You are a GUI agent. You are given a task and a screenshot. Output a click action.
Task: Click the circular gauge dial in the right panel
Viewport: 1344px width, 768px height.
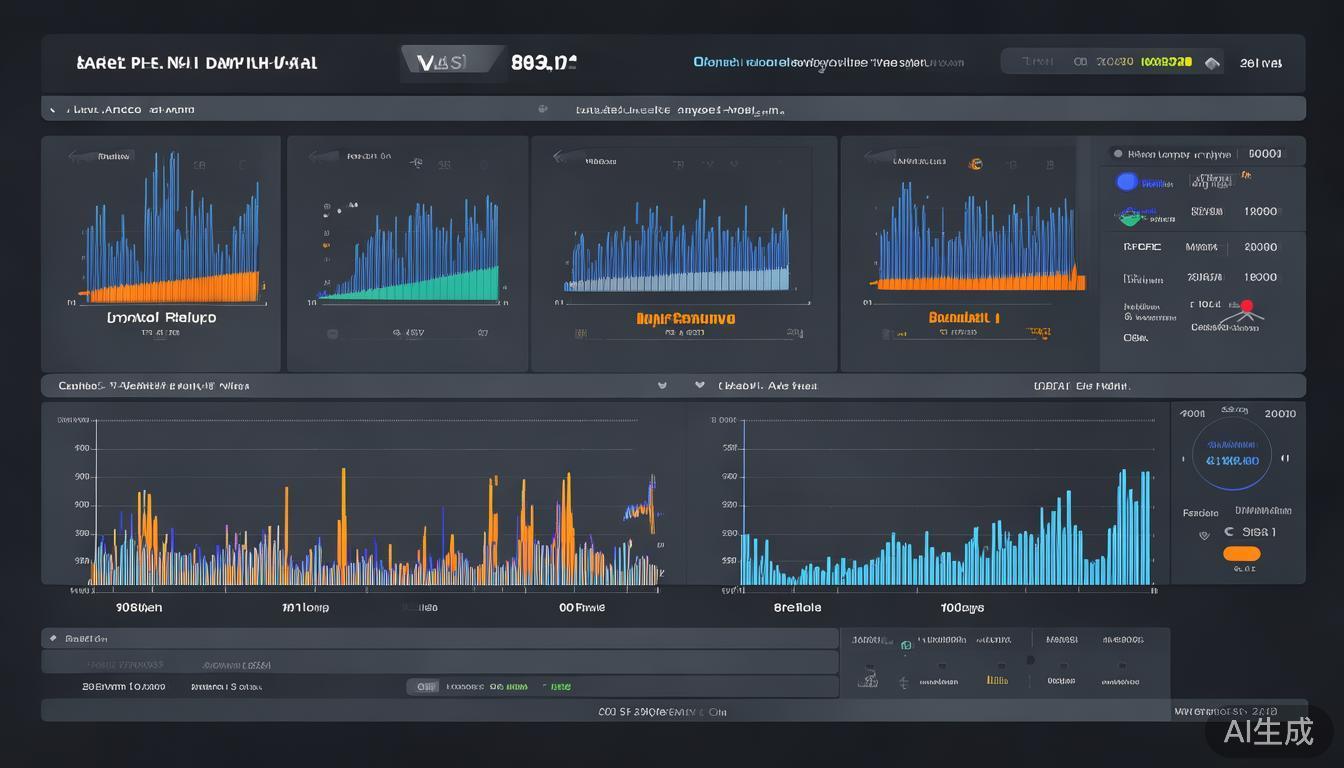click(1232, 455)
